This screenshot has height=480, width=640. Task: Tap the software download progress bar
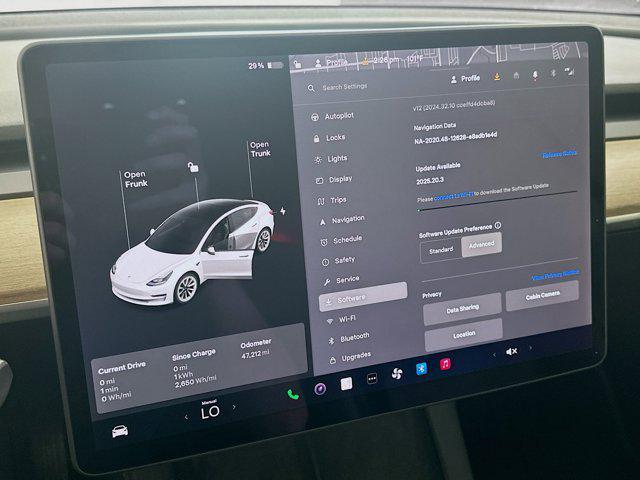498,200
